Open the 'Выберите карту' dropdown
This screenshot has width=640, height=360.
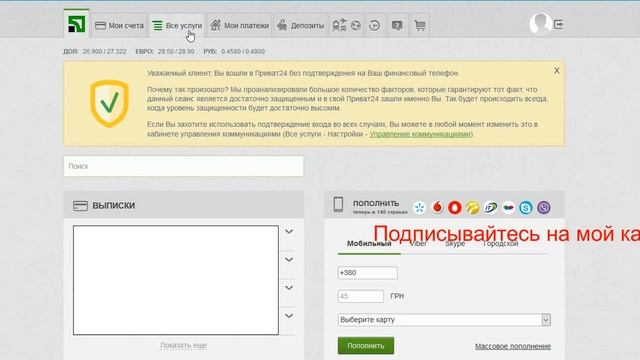[x=444, y=320]
